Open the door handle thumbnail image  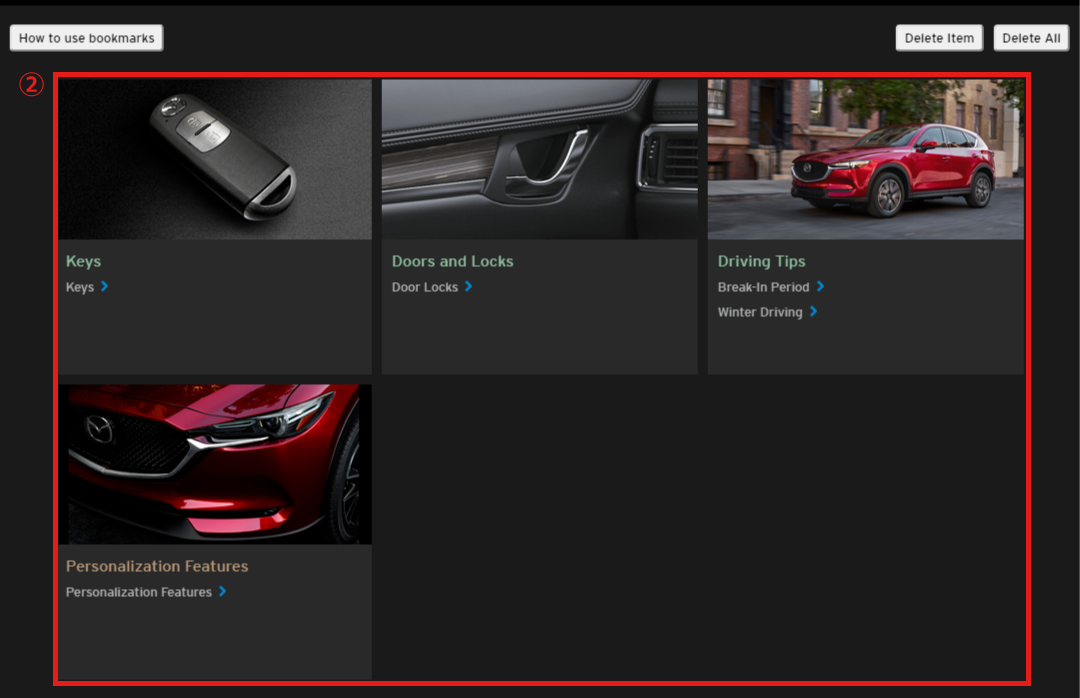click(x=539, y=159)
